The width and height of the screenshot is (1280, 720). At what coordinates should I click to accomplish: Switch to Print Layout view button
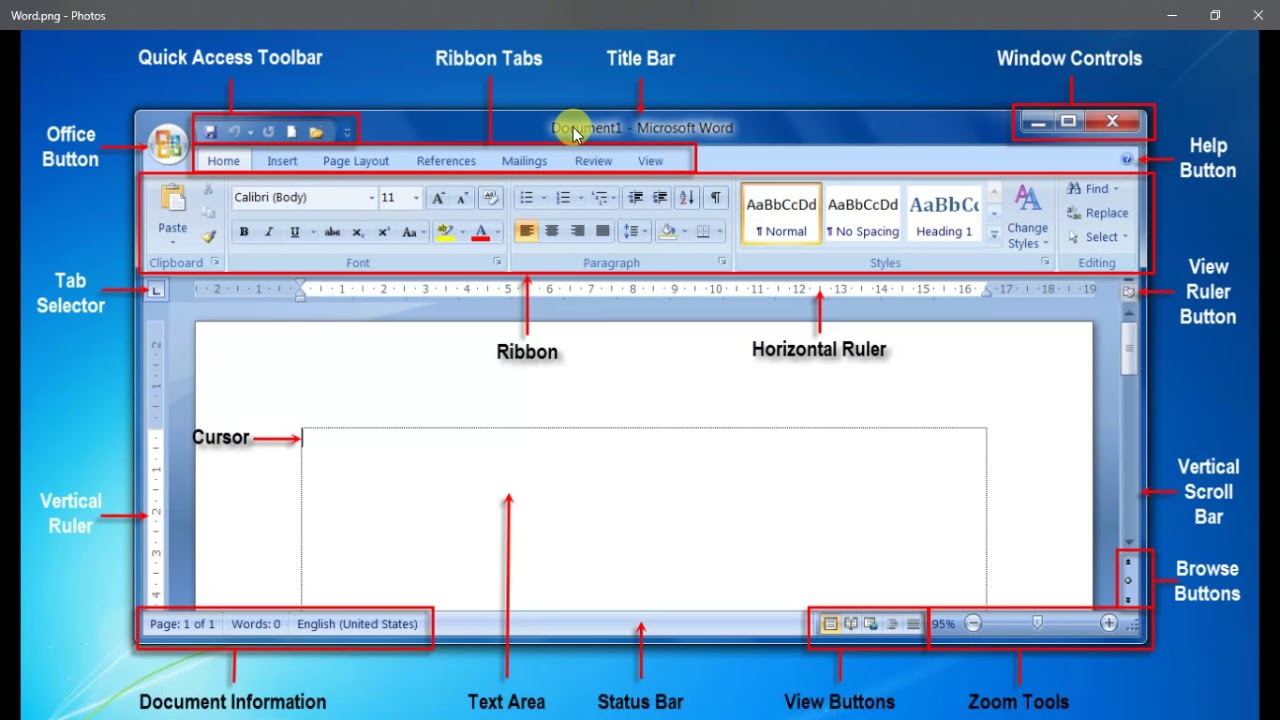pyautogui.click(x=830, y=623)
